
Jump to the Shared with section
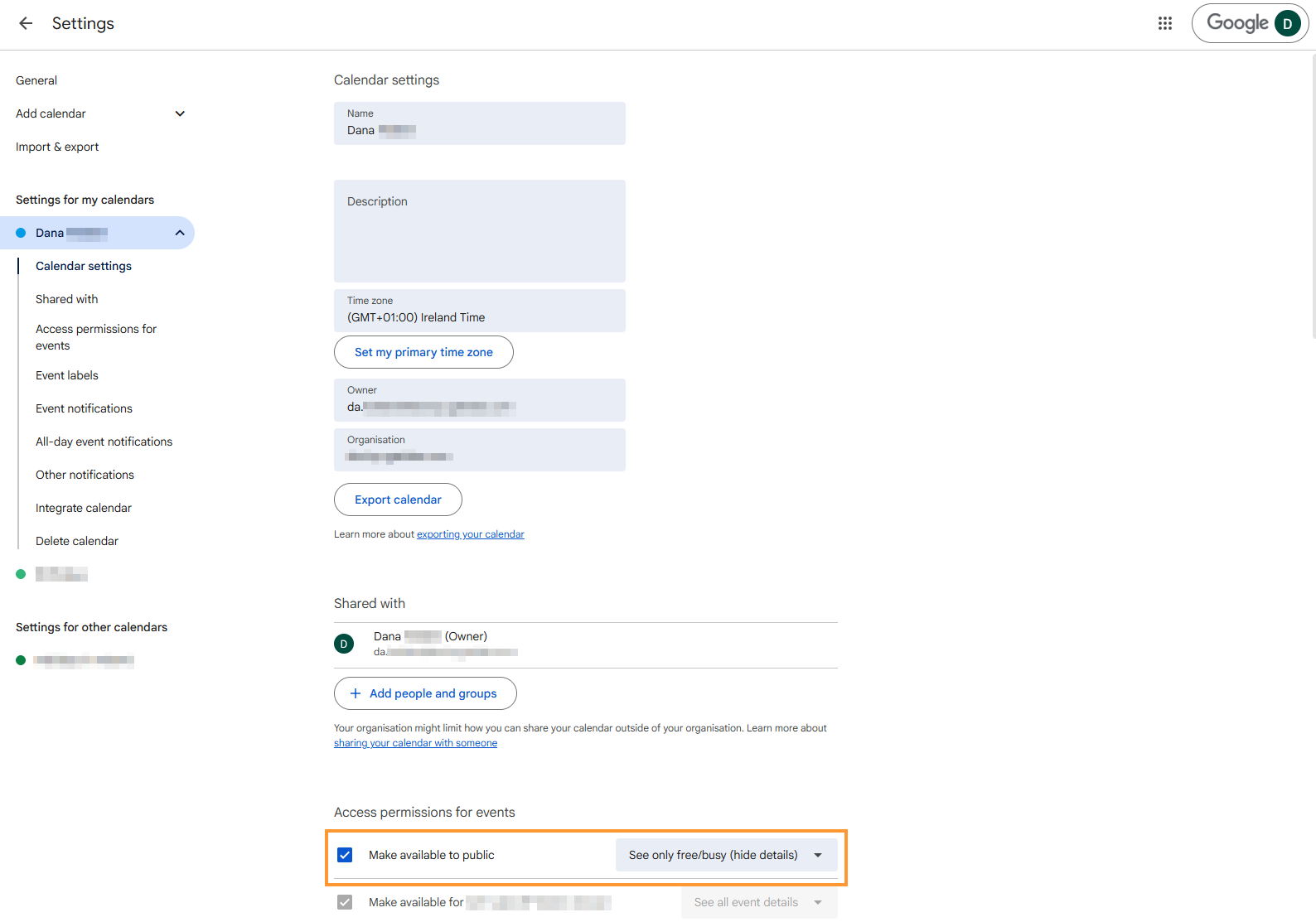point(66,299)
